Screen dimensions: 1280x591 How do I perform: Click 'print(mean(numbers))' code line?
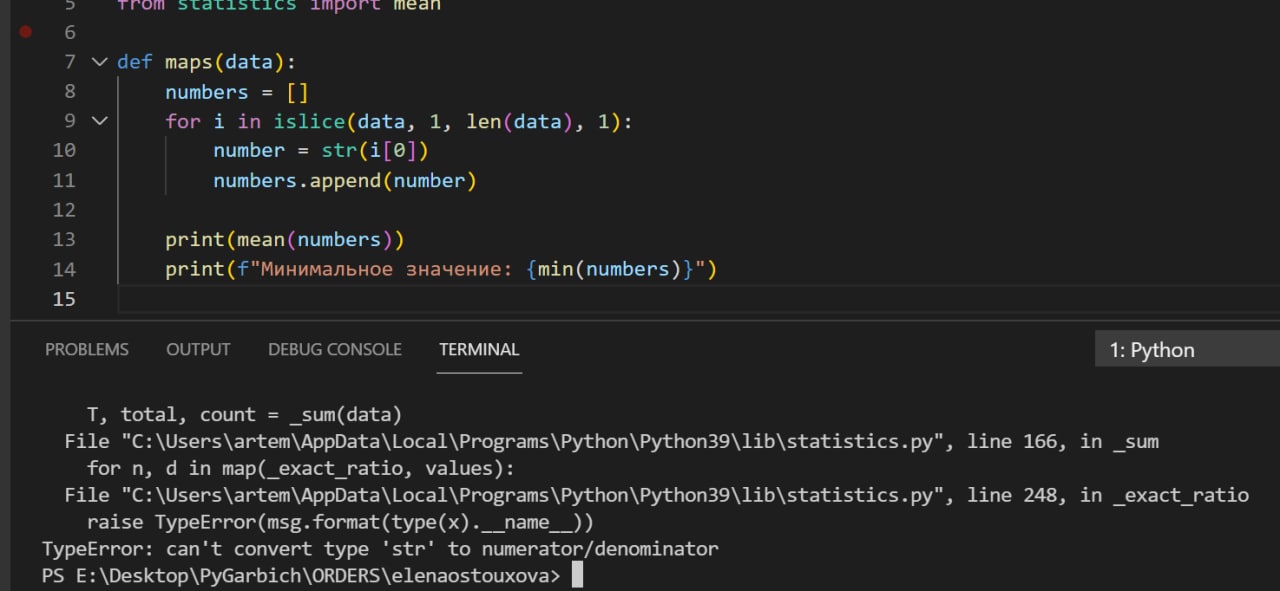point(285,240)
